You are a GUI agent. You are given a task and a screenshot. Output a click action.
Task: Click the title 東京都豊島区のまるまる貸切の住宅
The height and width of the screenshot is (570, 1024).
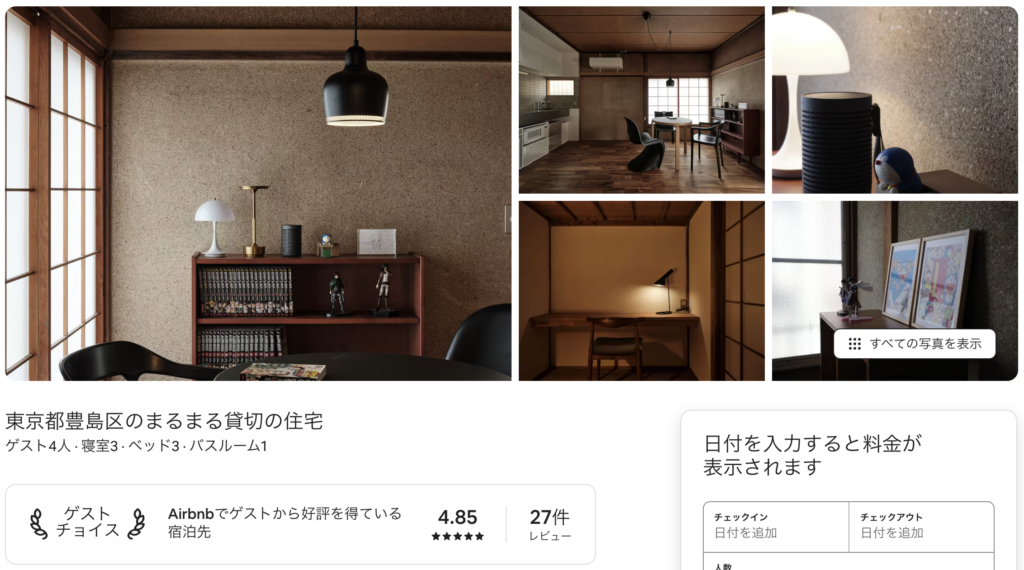[164, 421]
